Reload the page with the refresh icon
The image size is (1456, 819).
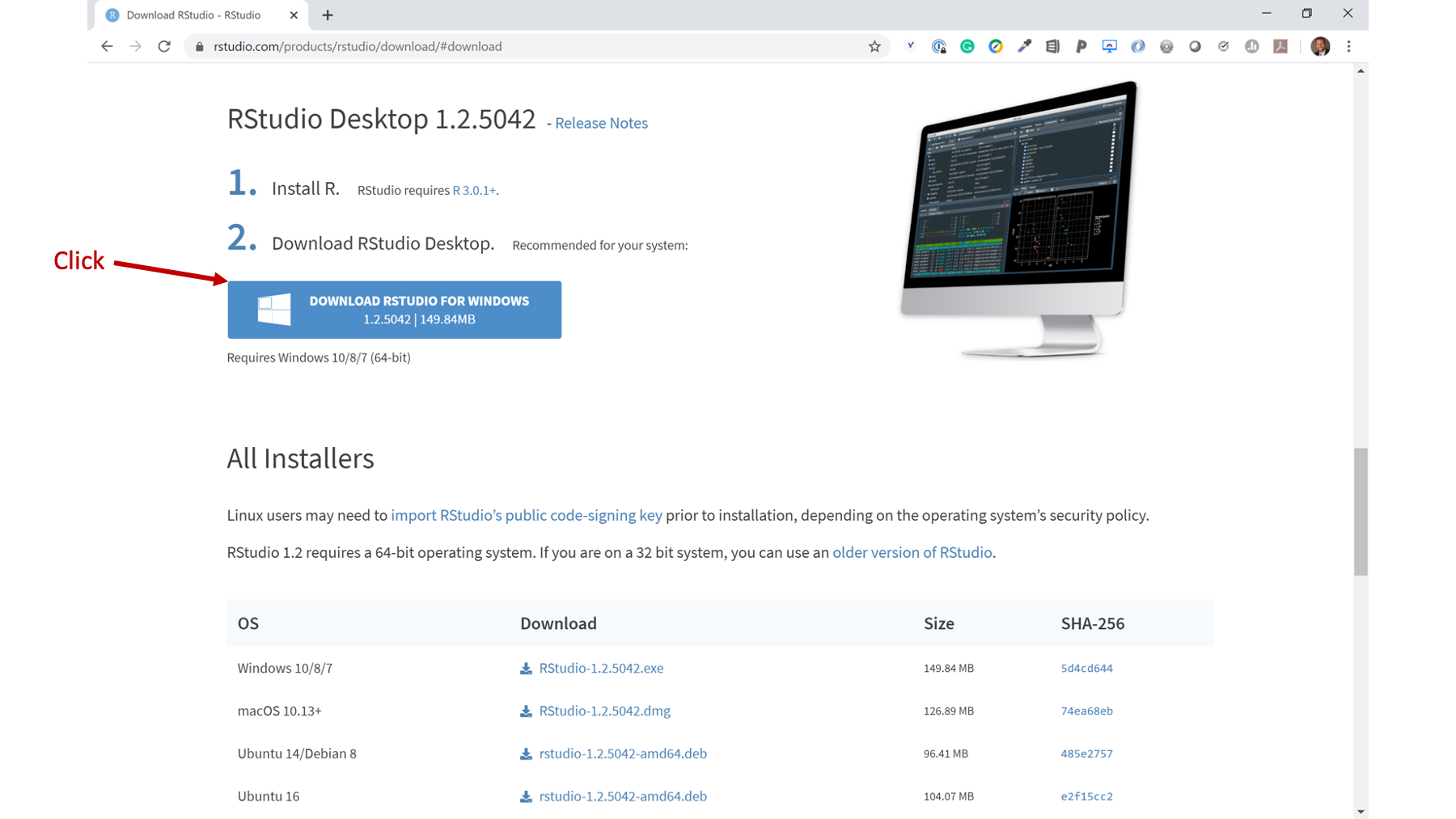point(164,46)
